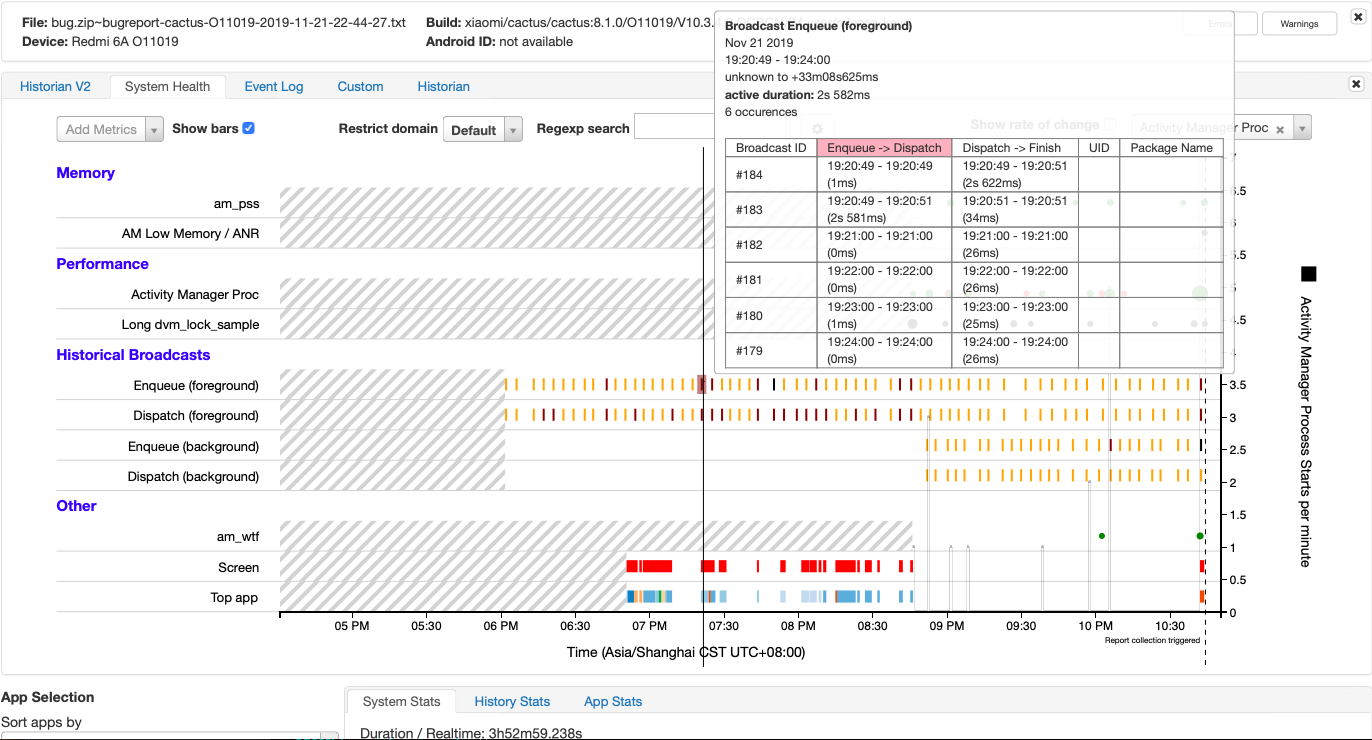Open the gear settings icon beside Regexp search
This screenshot has width=1372, height=740.
click(817, 129)
